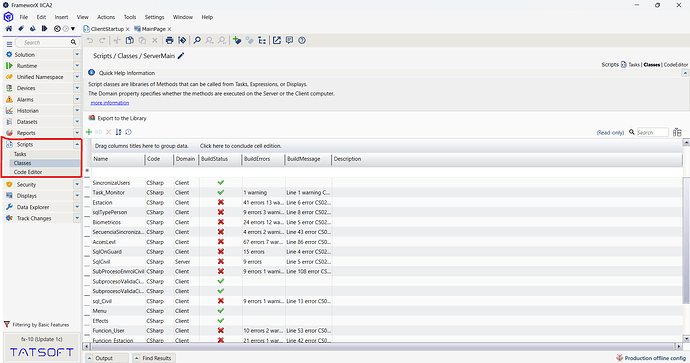Select the SincronizaUsers row name
The image size is (690, 363).
(x=111, y=183)
